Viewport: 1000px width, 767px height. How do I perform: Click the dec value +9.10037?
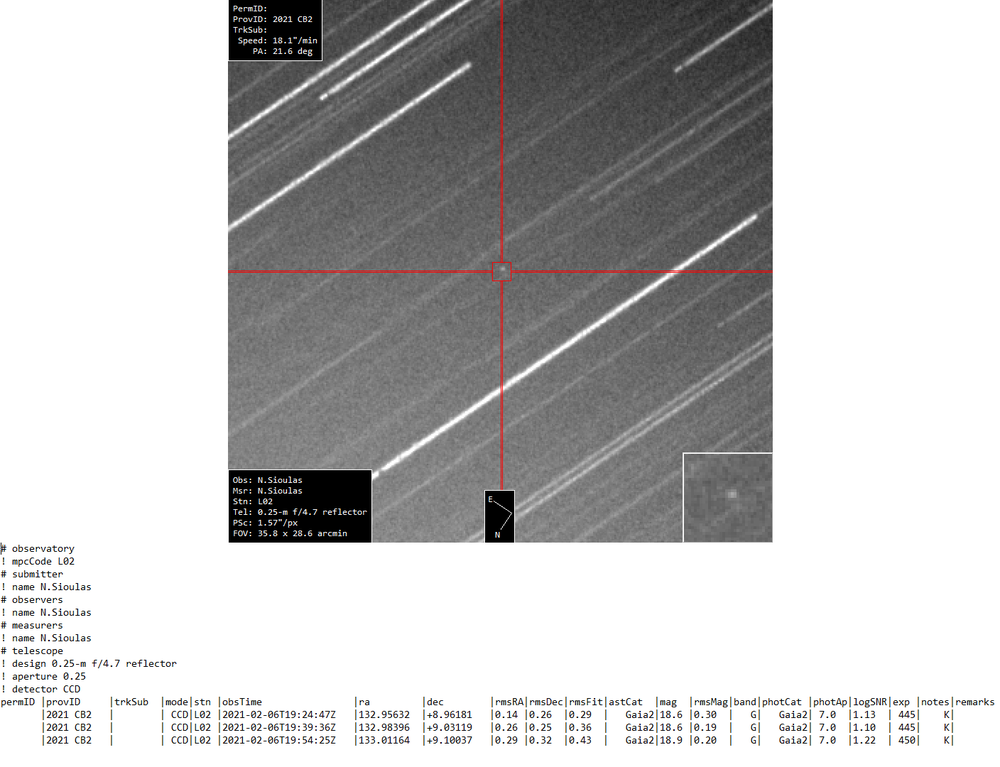pos(449,741)
